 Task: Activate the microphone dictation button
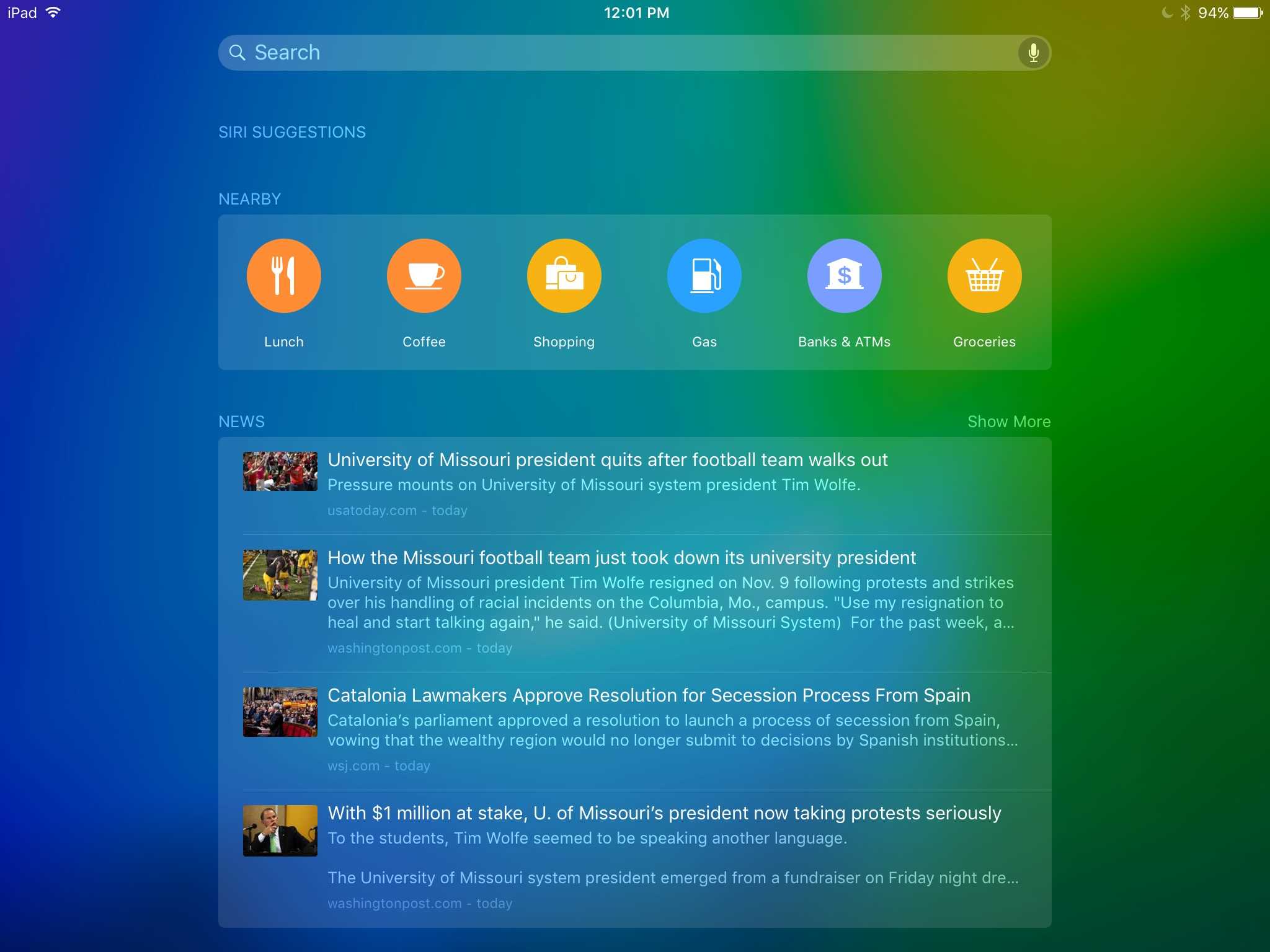[x=1033, y=53]
